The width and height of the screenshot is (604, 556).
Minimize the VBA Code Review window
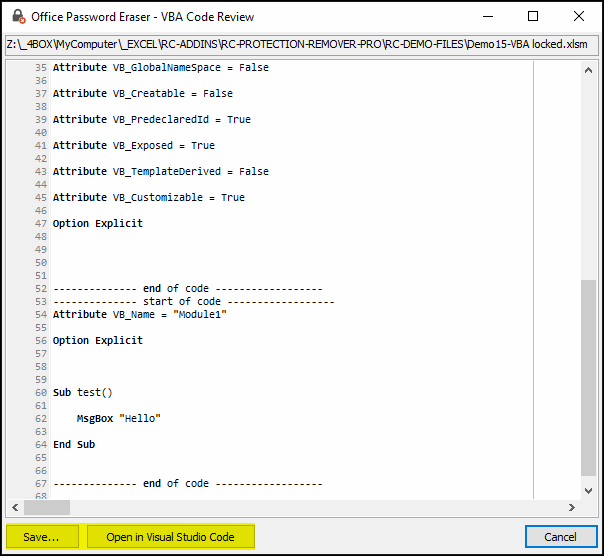click(x=488, y=17)
